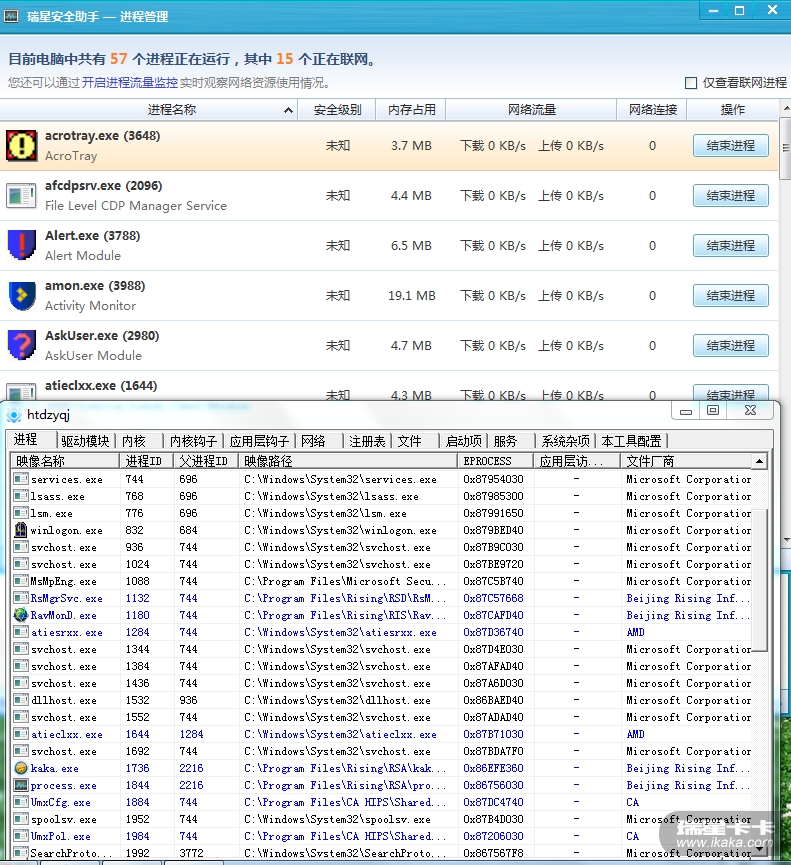Click the acrotray.exe process icon
This screenshot has width=791, height=865.
click(x=21, y=146)
